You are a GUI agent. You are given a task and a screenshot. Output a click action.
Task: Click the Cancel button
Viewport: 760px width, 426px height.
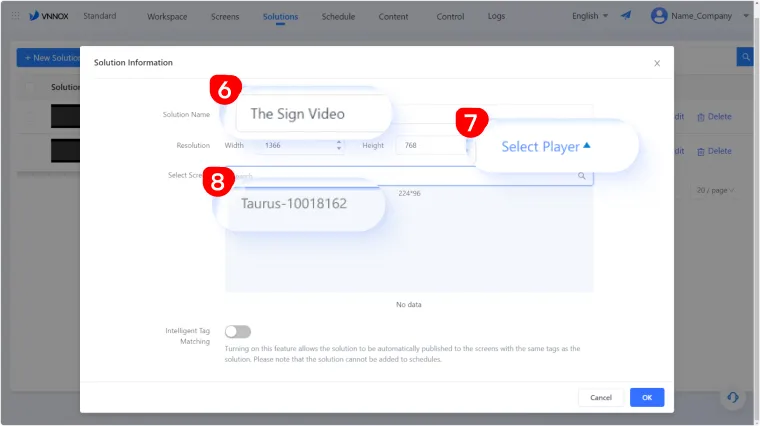point(601,397)
